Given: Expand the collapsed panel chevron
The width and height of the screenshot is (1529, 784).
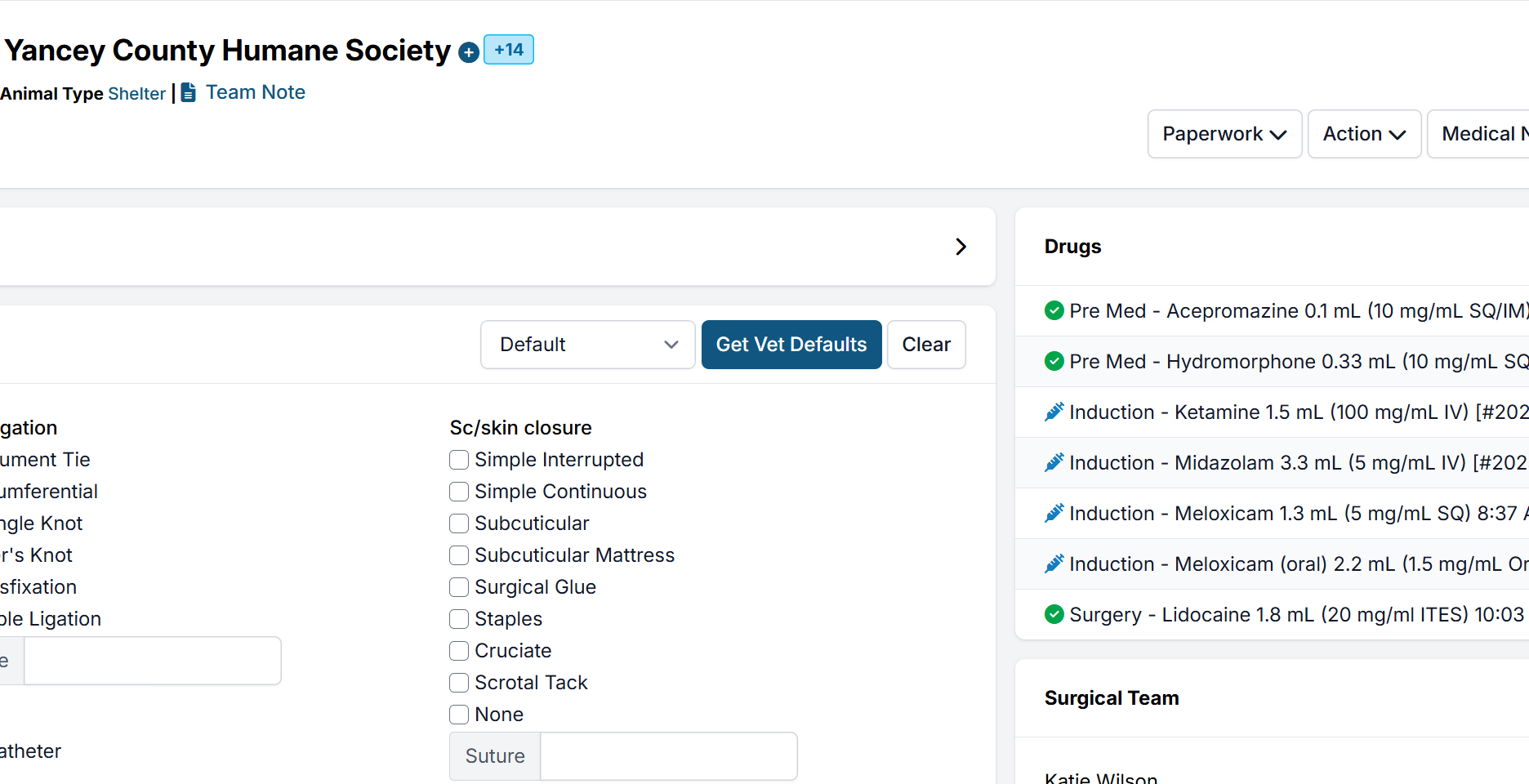Looking at the screenshot, I should tap(961, 247).
